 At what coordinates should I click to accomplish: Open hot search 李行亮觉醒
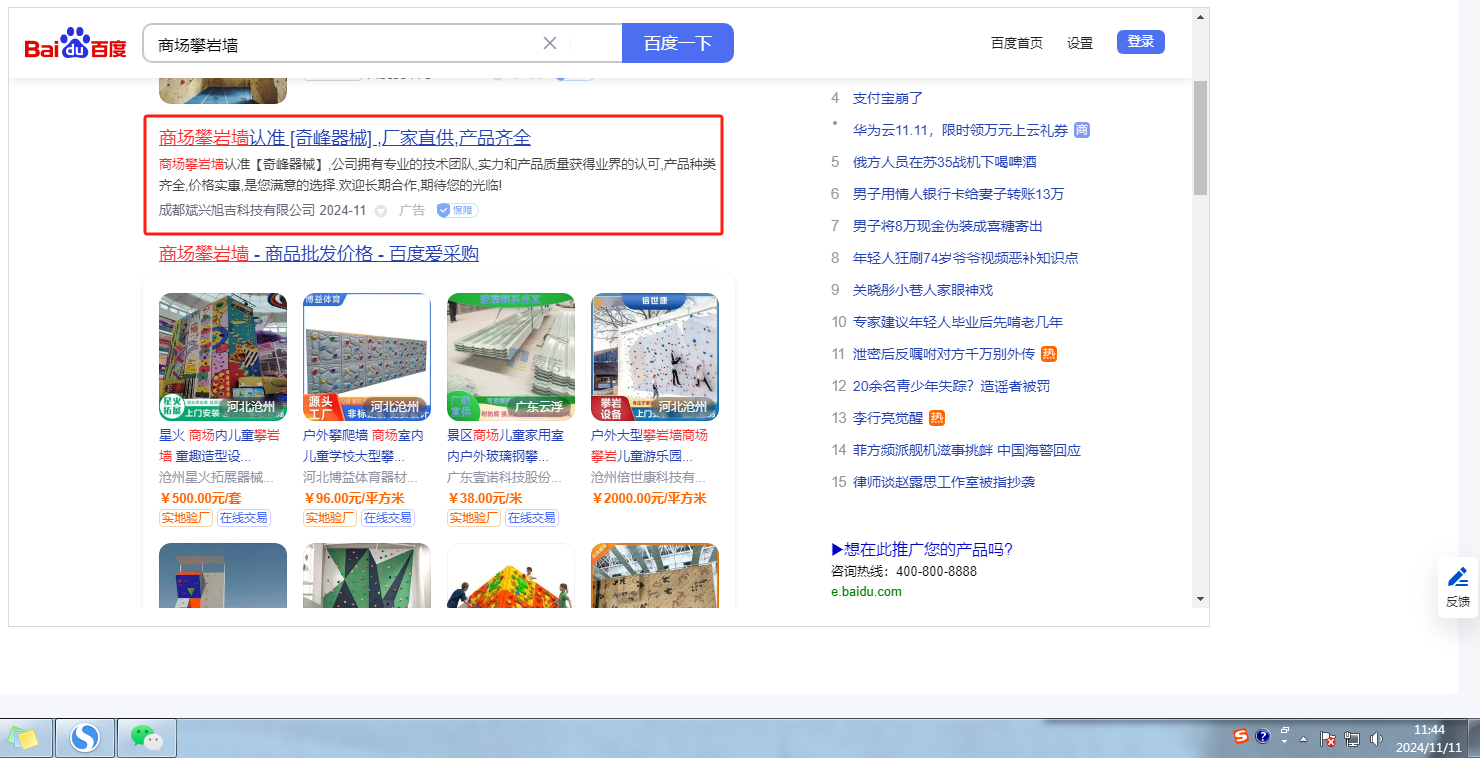click(888, 418)
